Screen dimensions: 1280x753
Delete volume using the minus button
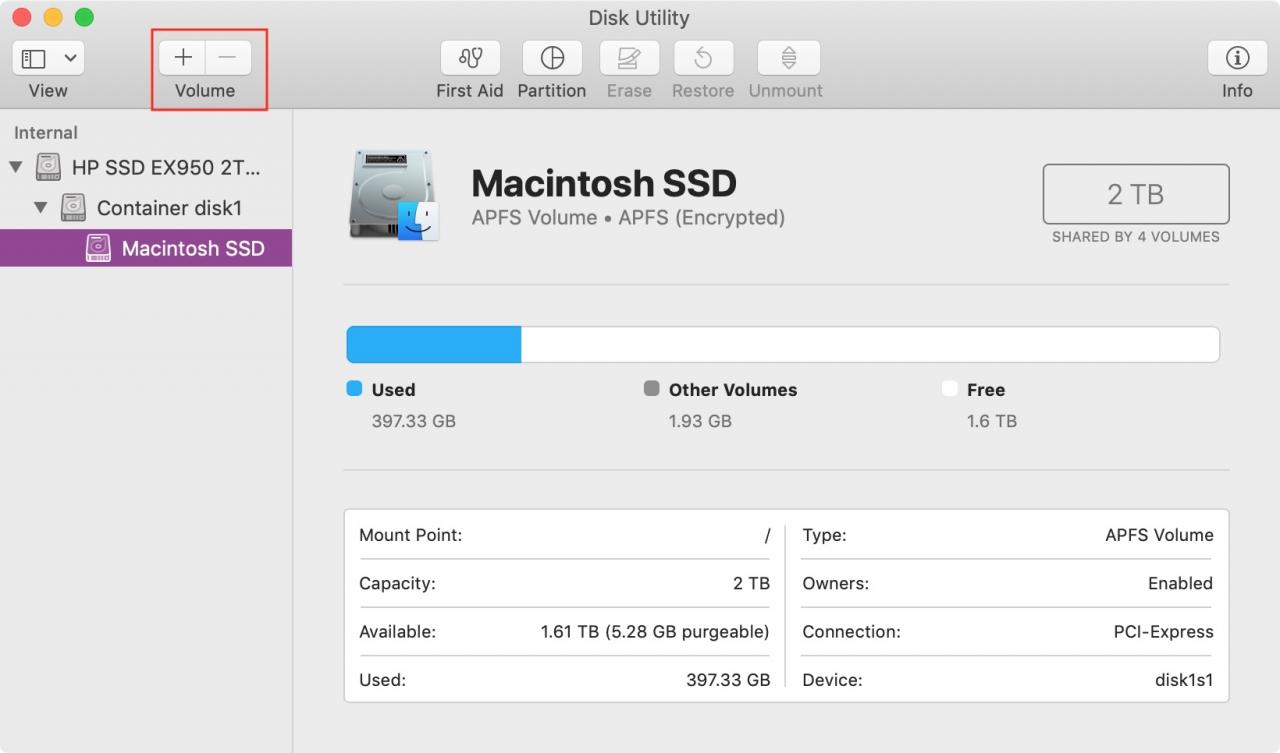point(228,58)
